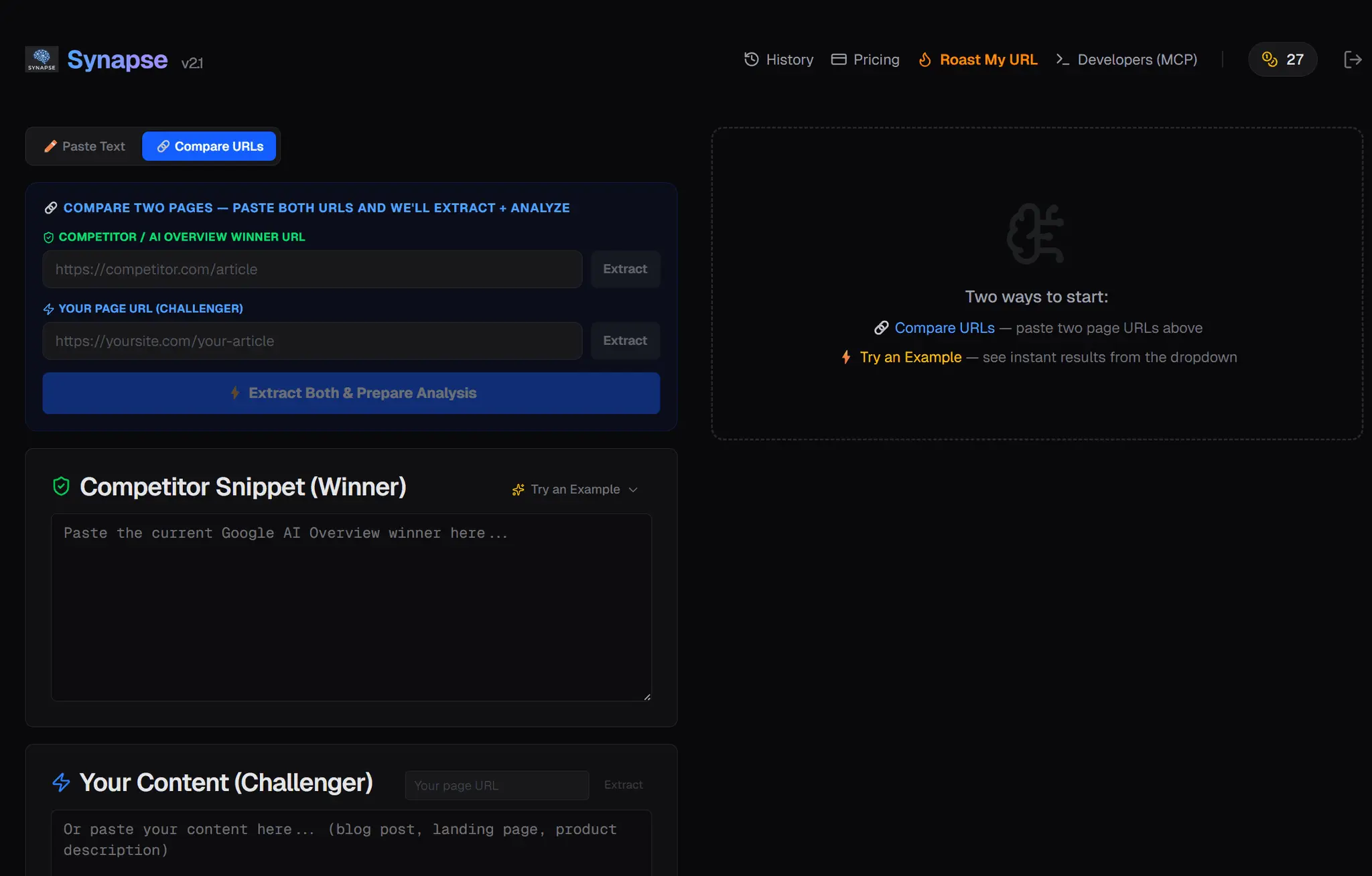Click the green shield icon beside Competitor Snippet

pos(61,486)
